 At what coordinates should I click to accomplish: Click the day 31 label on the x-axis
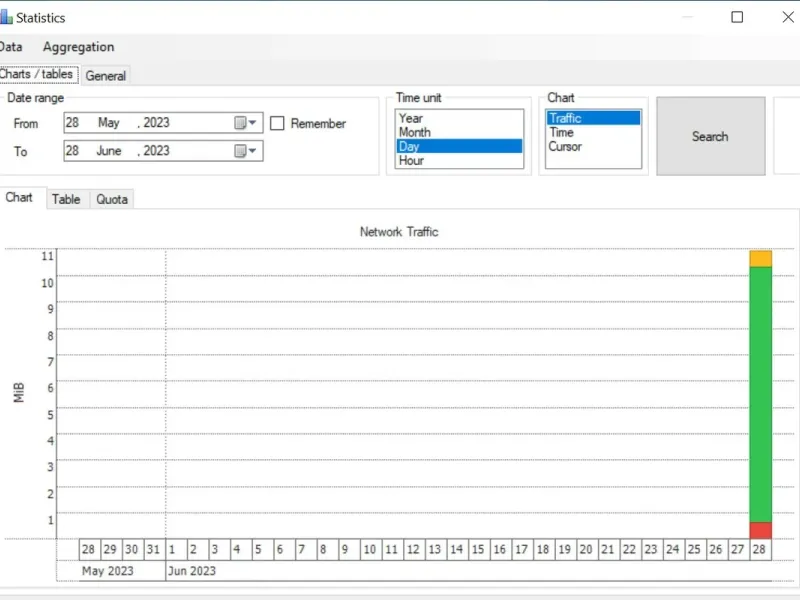point(154,549)
